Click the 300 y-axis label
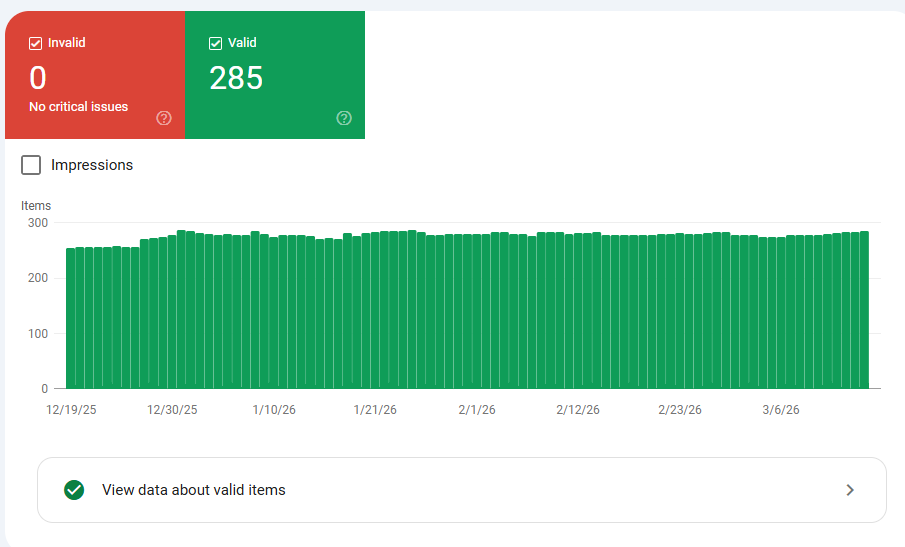This screenshot has width=905, height=547. click(38, 223)
